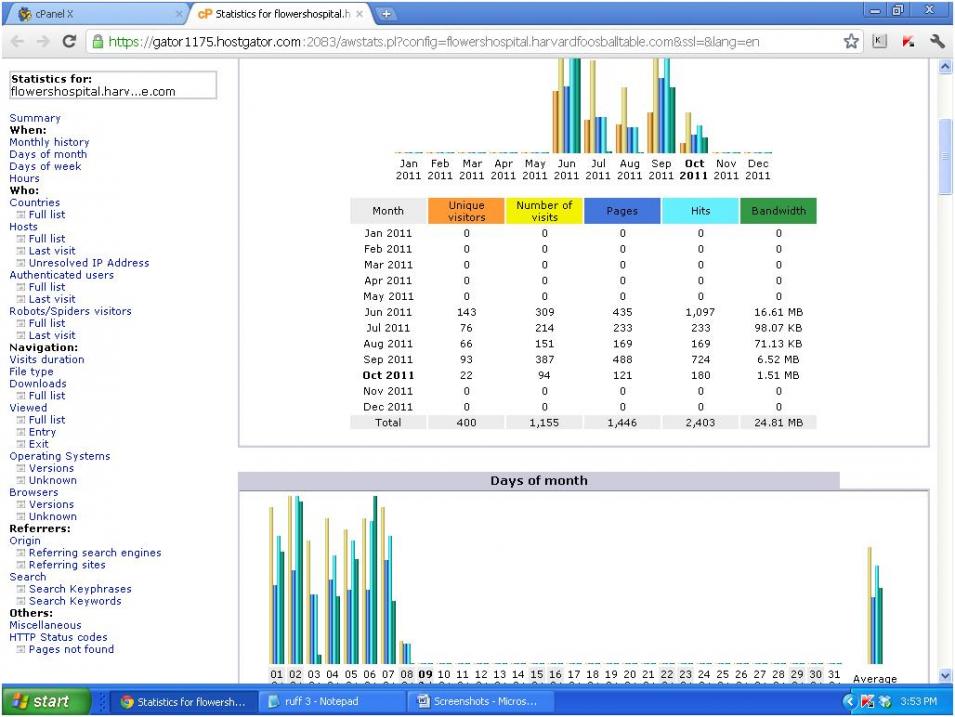This screenshot has width=955, height=717.
Task: Click the Kaspersky K extension icon
Action: pyautogui.click(x=880, y=42)
